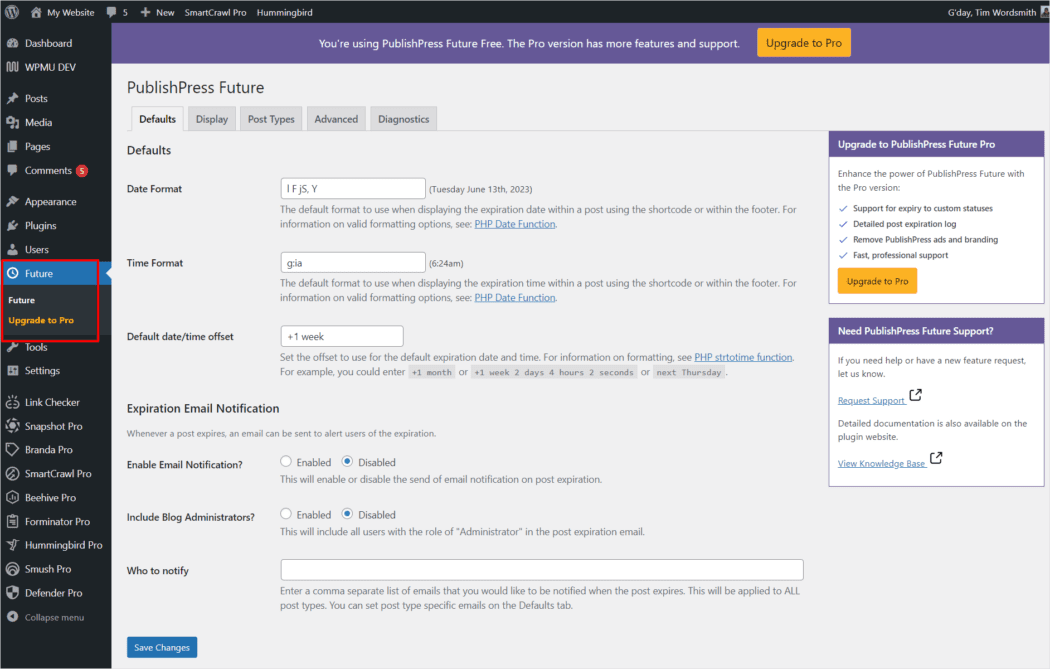The image size is (1050, 669).
Task: Click the Save Changes button
Action: pyautogui.click(x=162, y=647)
